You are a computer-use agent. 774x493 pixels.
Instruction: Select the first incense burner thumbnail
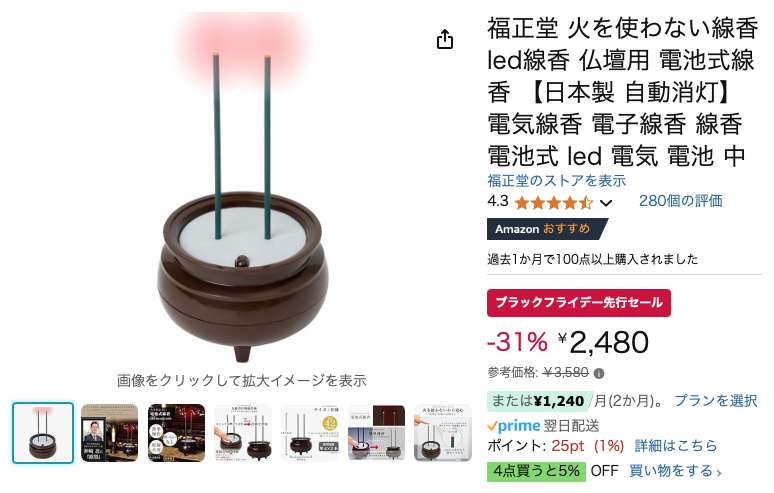[43, 433]
